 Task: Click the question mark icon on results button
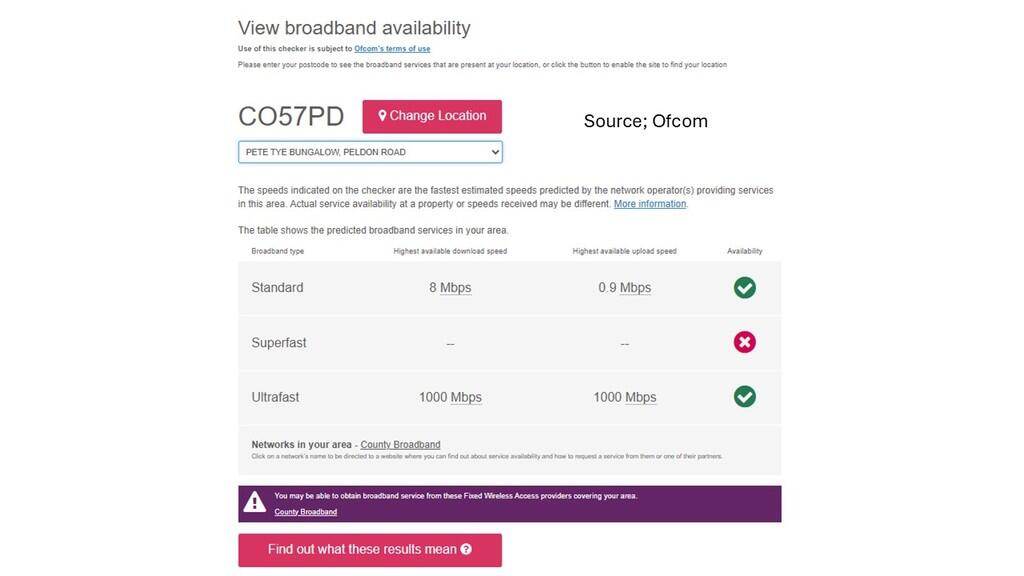click(x=466, y=549)
